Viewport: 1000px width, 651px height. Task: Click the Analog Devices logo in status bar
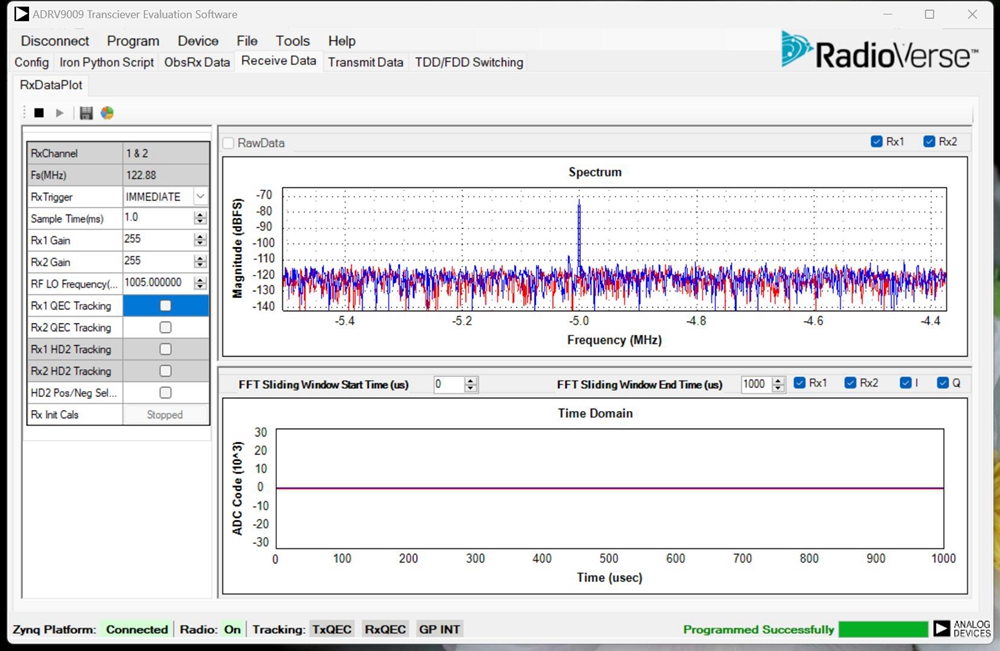tap(961, 629)
